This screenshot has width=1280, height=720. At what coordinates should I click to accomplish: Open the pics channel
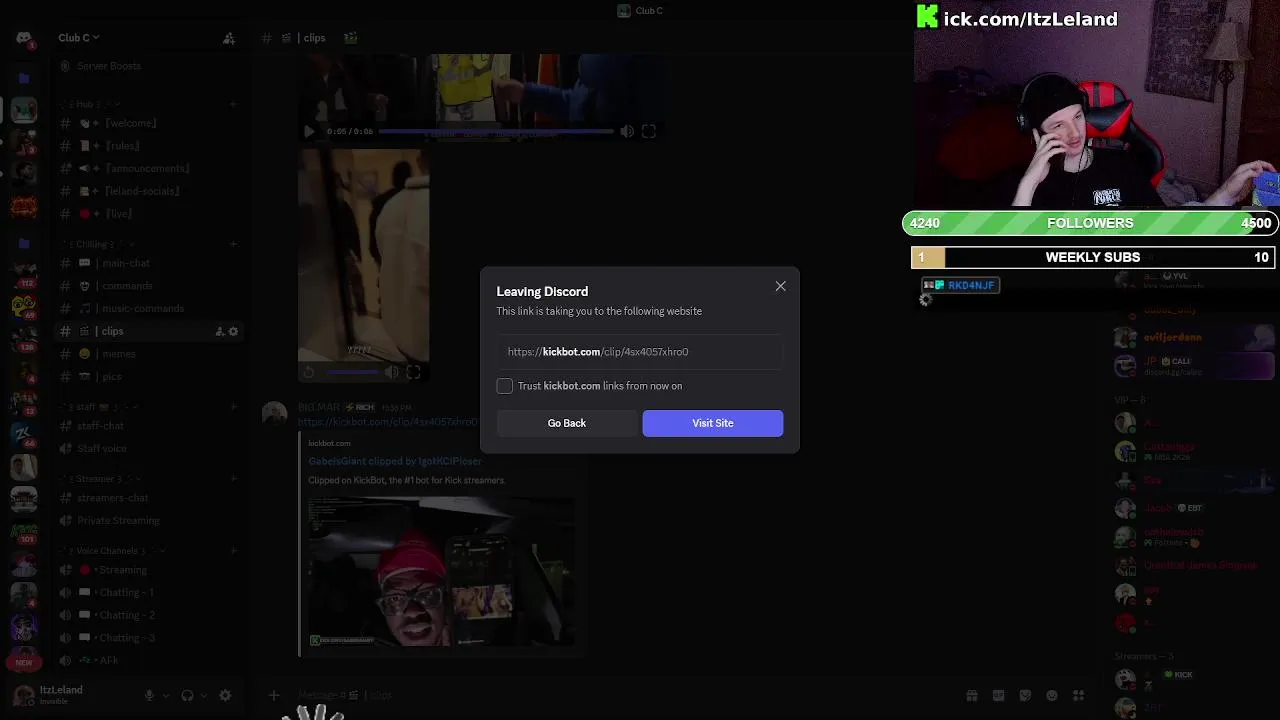click(x=112, y=377)
